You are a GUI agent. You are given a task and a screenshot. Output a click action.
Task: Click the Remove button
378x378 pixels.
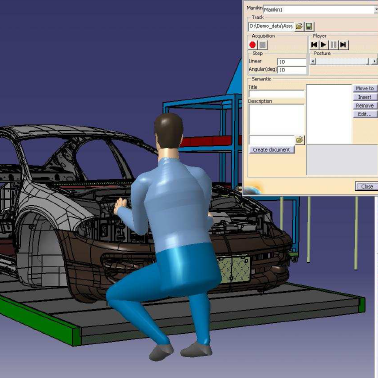(365, 105)
